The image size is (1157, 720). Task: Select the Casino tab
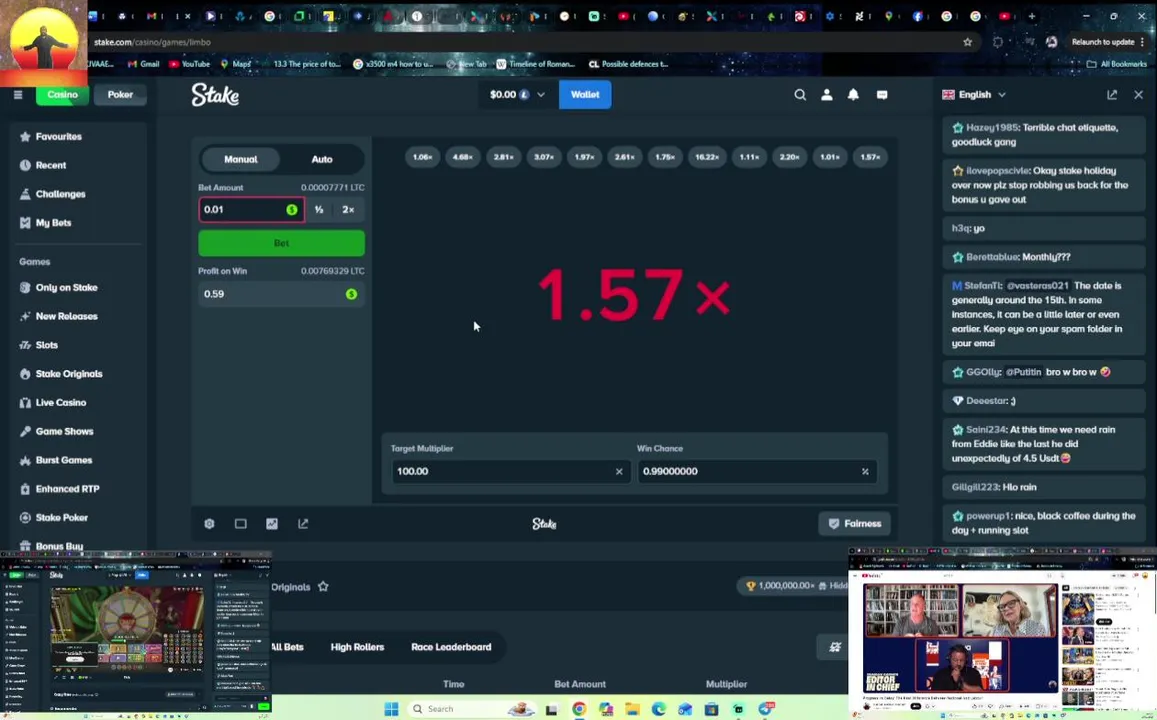(x=62, y=94)
